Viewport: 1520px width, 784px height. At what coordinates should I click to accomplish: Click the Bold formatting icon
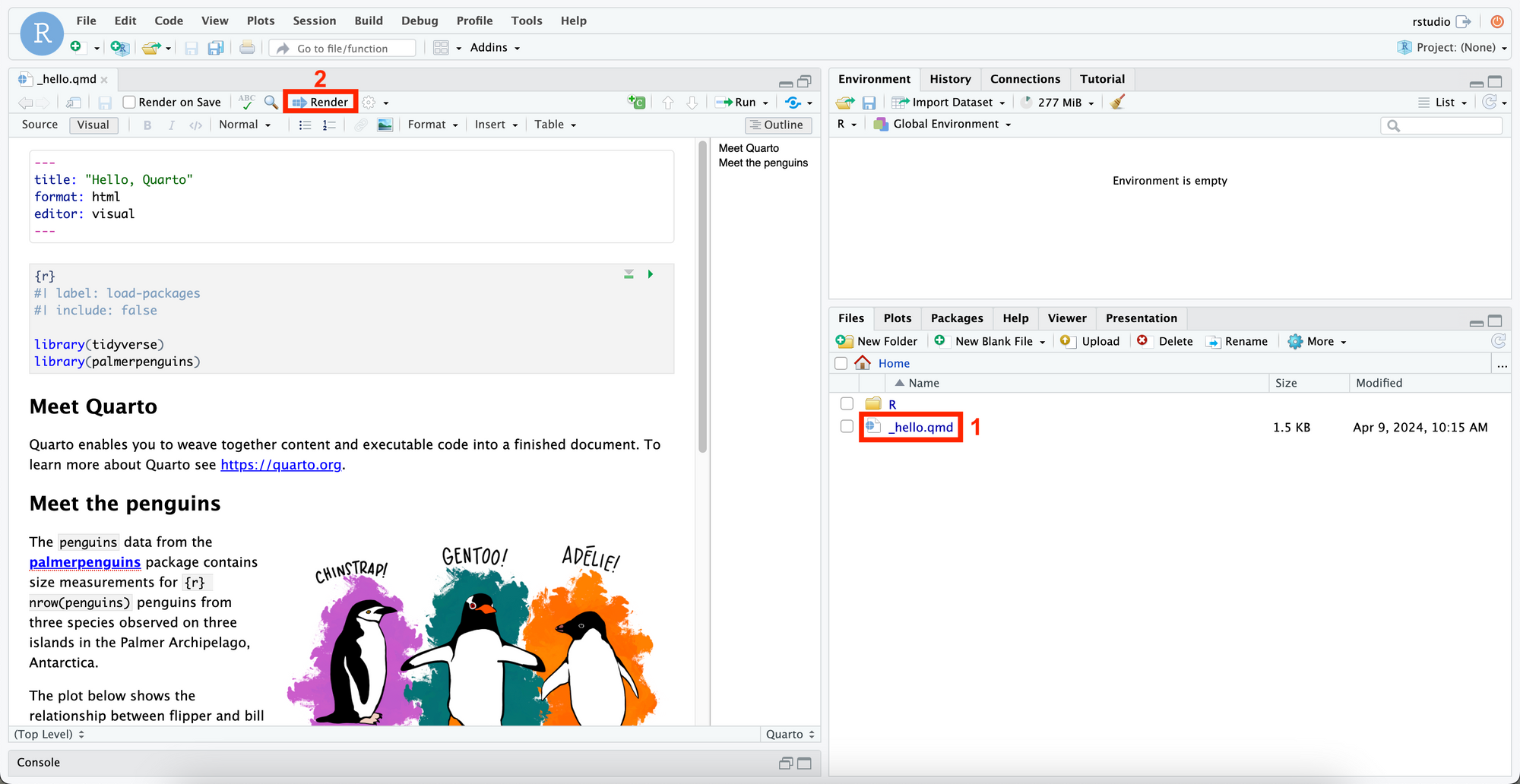click(x=147, y=125)
